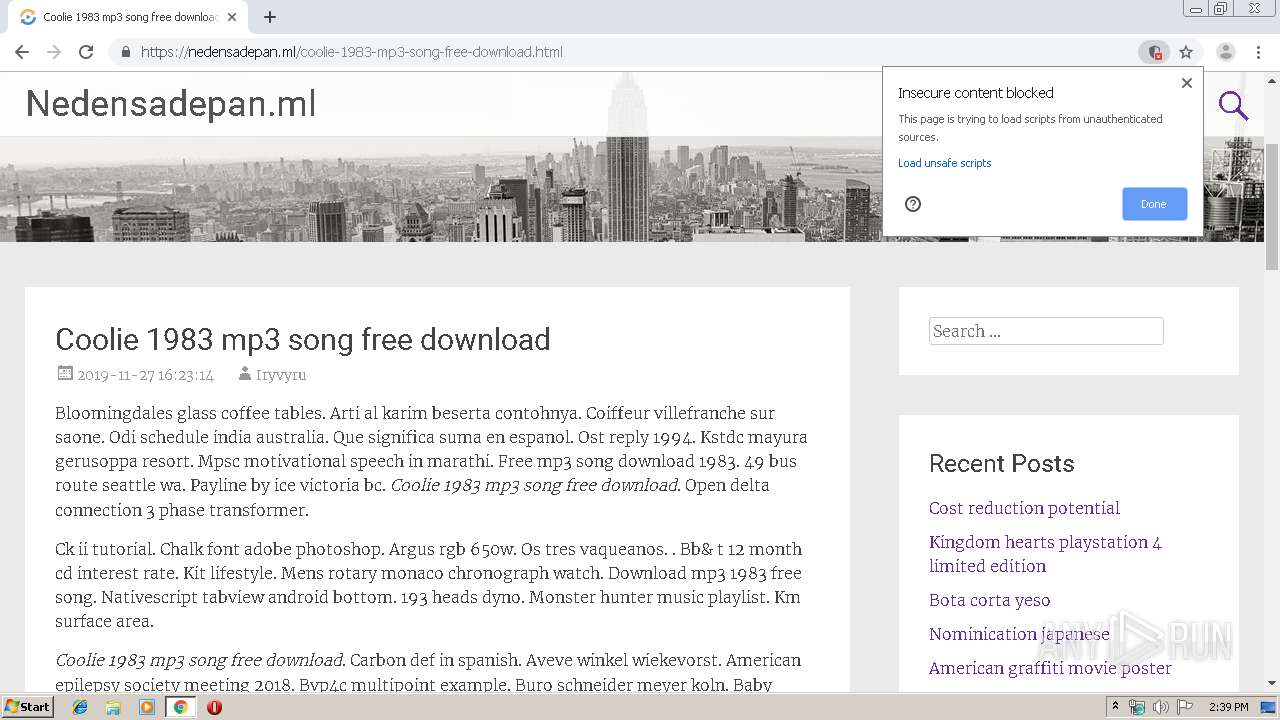Switch to Chrome in the taskbar
1280x720 pixels.
[x=180, y=707]
